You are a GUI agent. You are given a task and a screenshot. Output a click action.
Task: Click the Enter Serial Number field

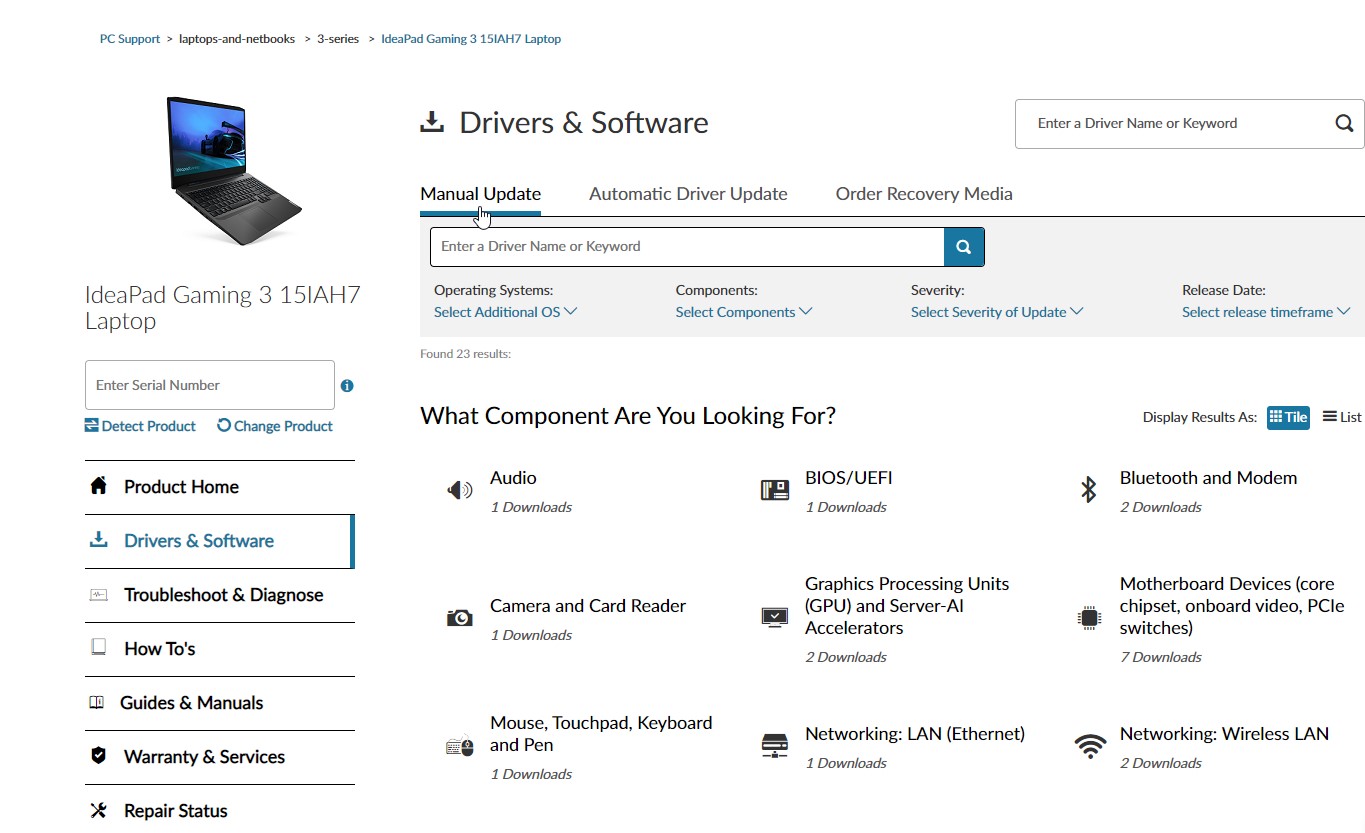point(209,385)
